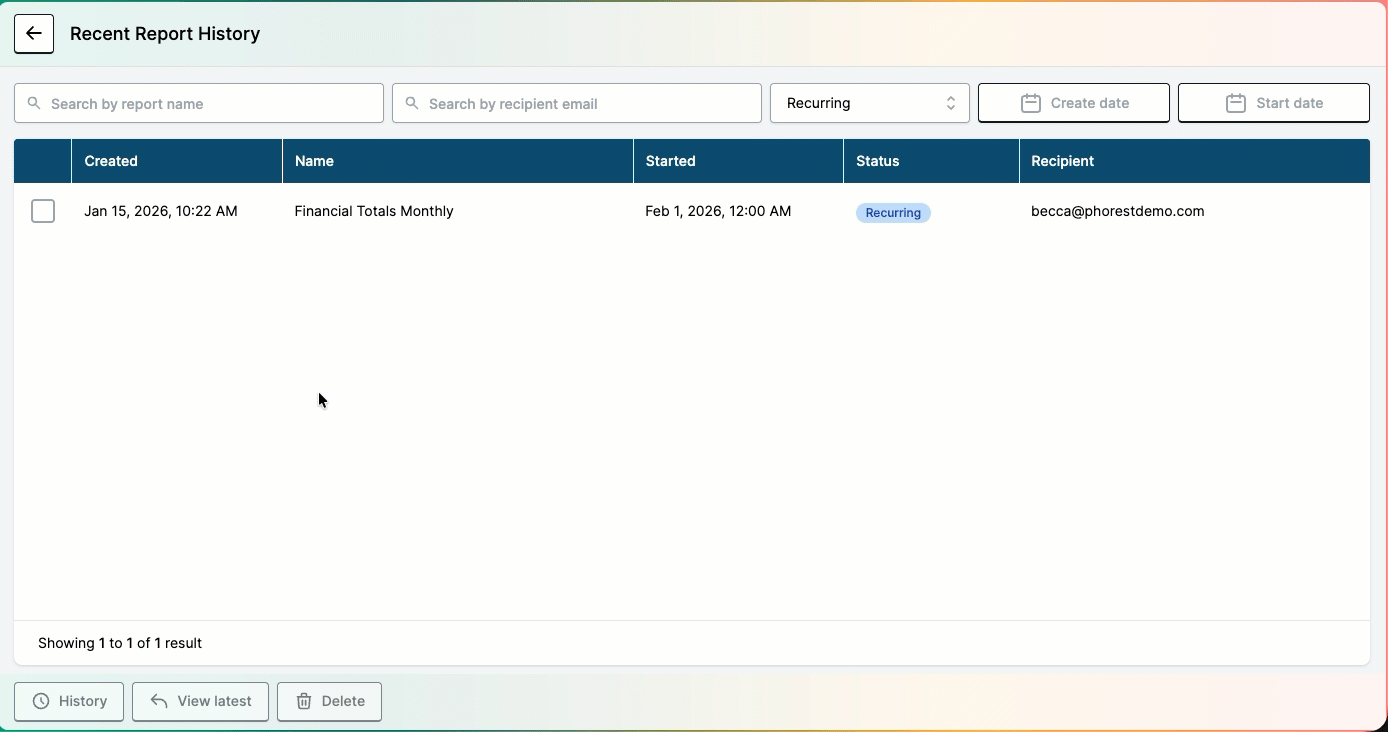1388x732 pixels.
Task: Click the back arrow icon
Action: click(34, 34)
